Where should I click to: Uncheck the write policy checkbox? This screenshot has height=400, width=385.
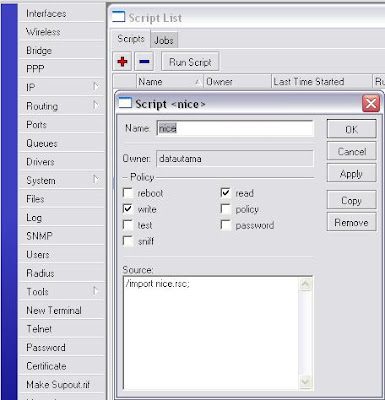[x=128, y=209]
